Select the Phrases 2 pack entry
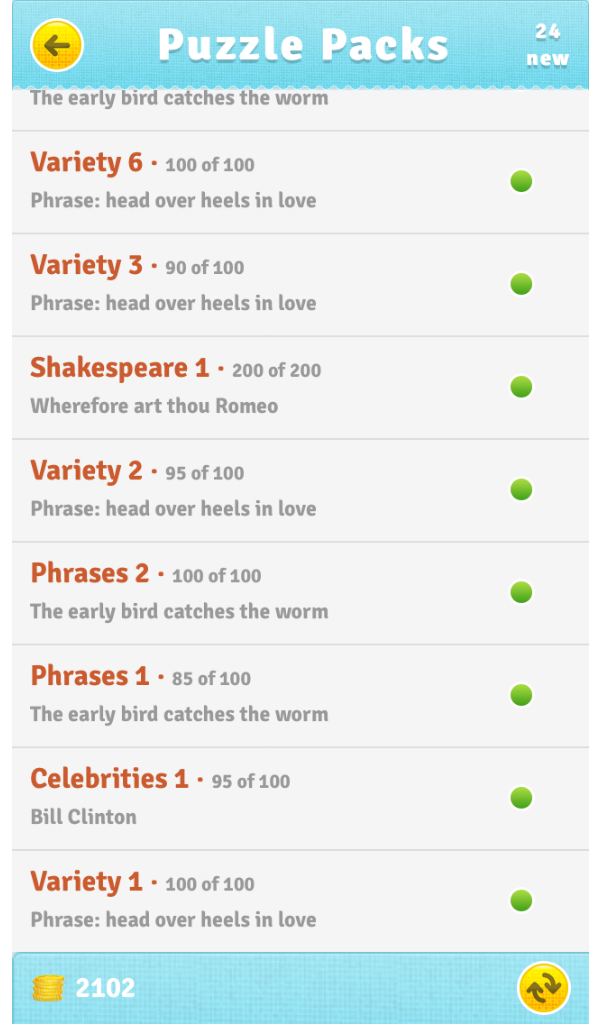This screenshot has height=1024, width=600. (x=250, y=592)
